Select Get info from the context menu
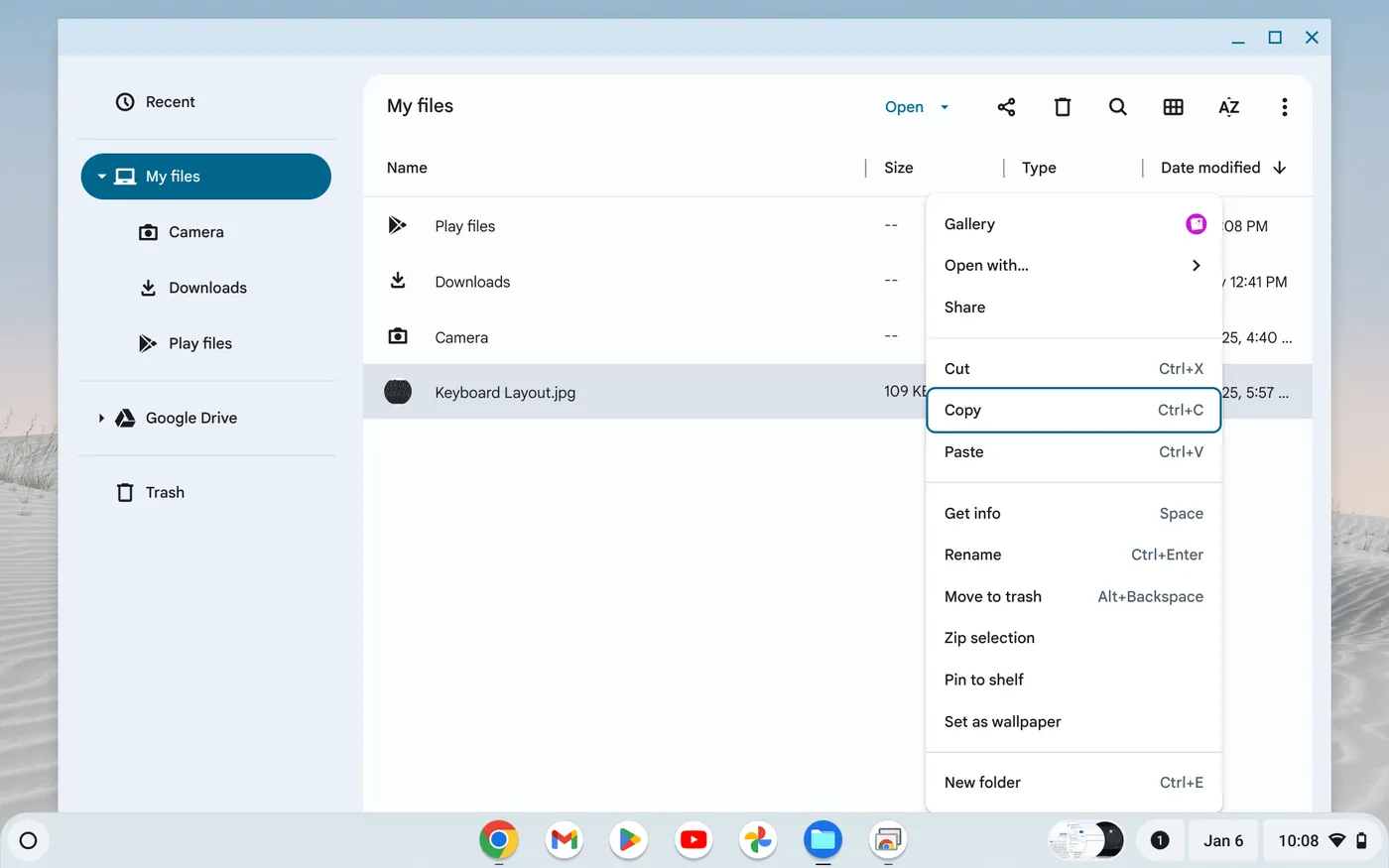The height and width of the screenshot is (868, 1389). click(x=1074, y=514)
